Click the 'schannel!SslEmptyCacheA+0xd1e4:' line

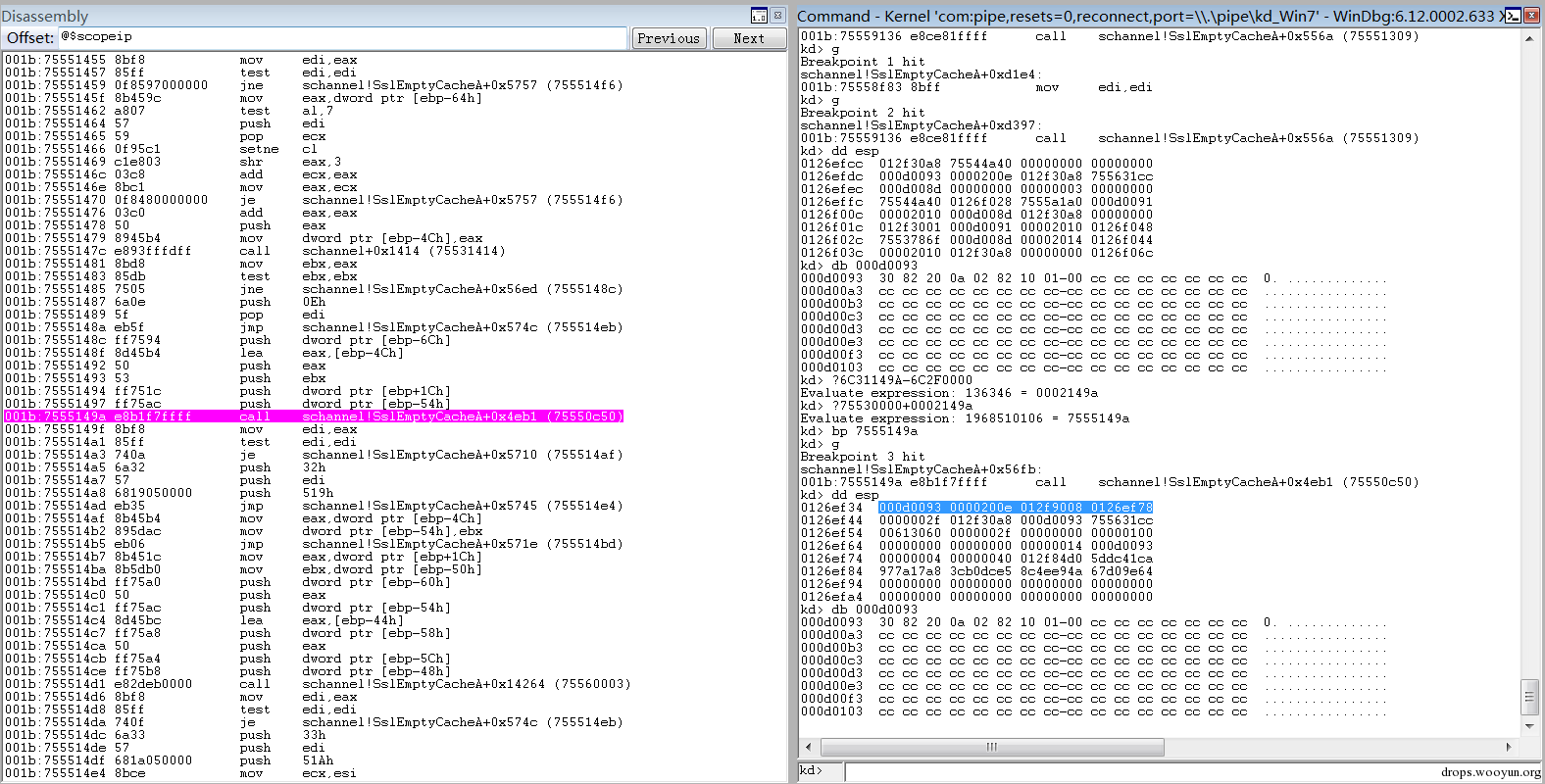[922, 74]
